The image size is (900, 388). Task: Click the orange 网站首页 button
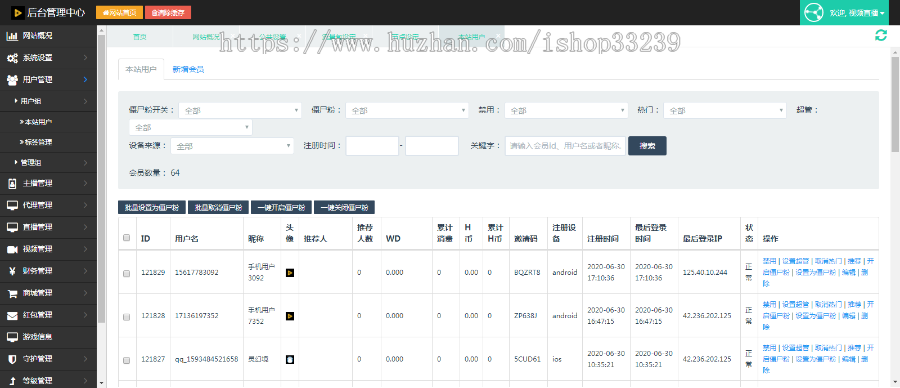coord(119,13)
